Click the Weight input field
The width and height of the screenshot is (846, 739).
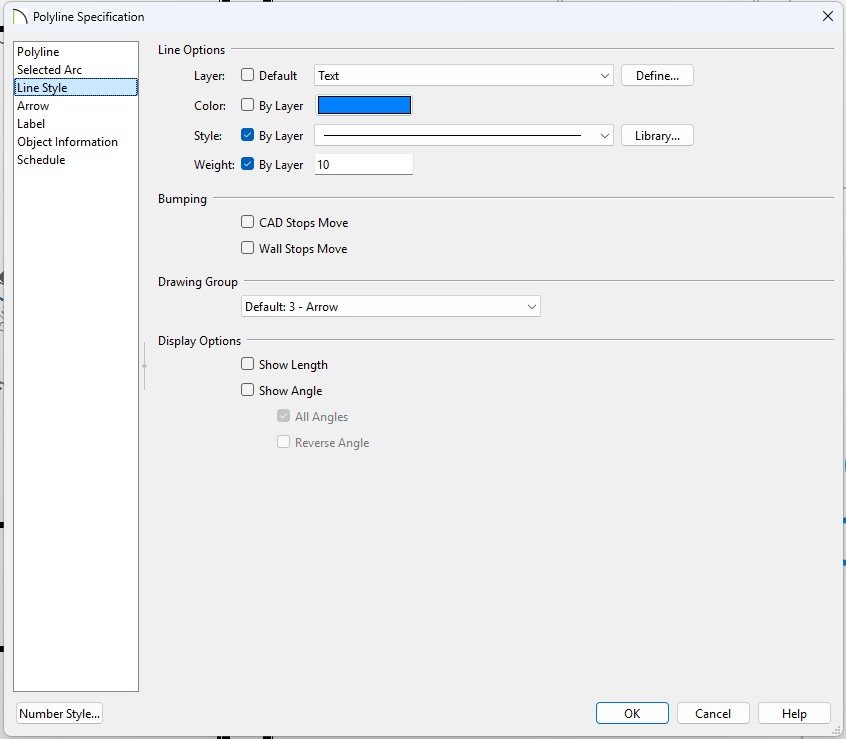[364, 165]
